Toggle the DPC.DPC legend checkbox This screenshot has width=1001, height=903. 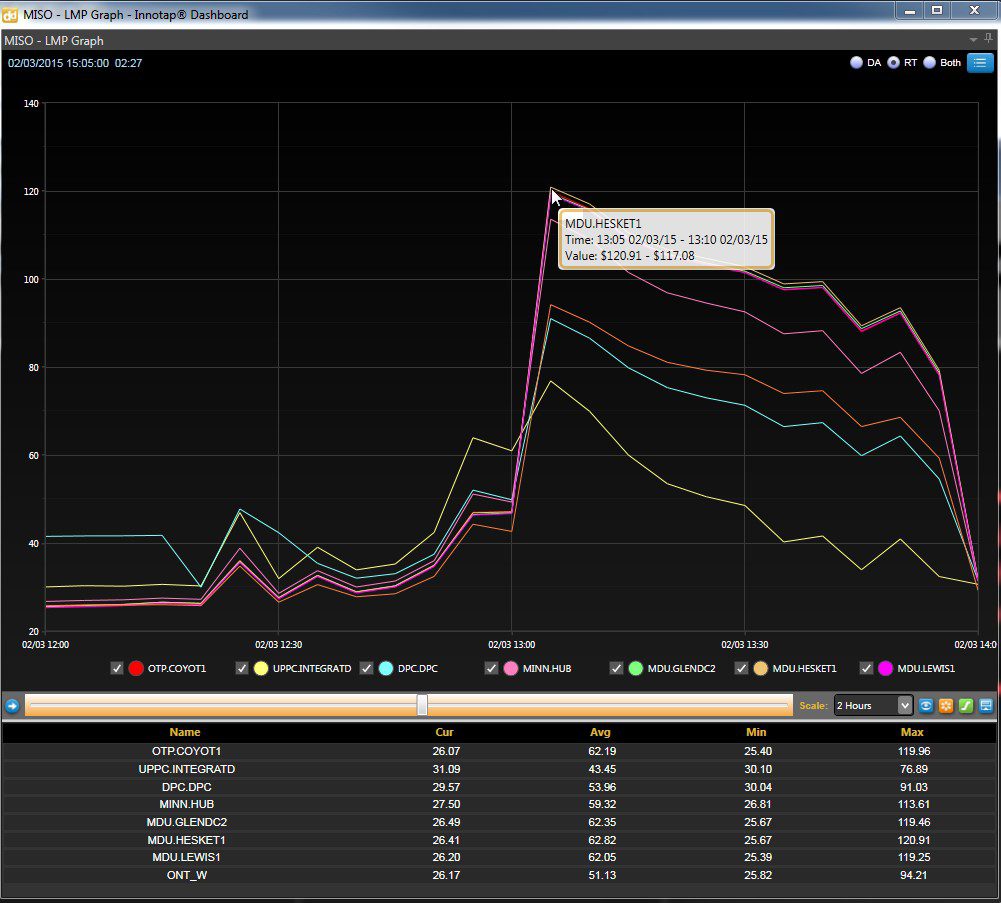[x=366, y=668]
